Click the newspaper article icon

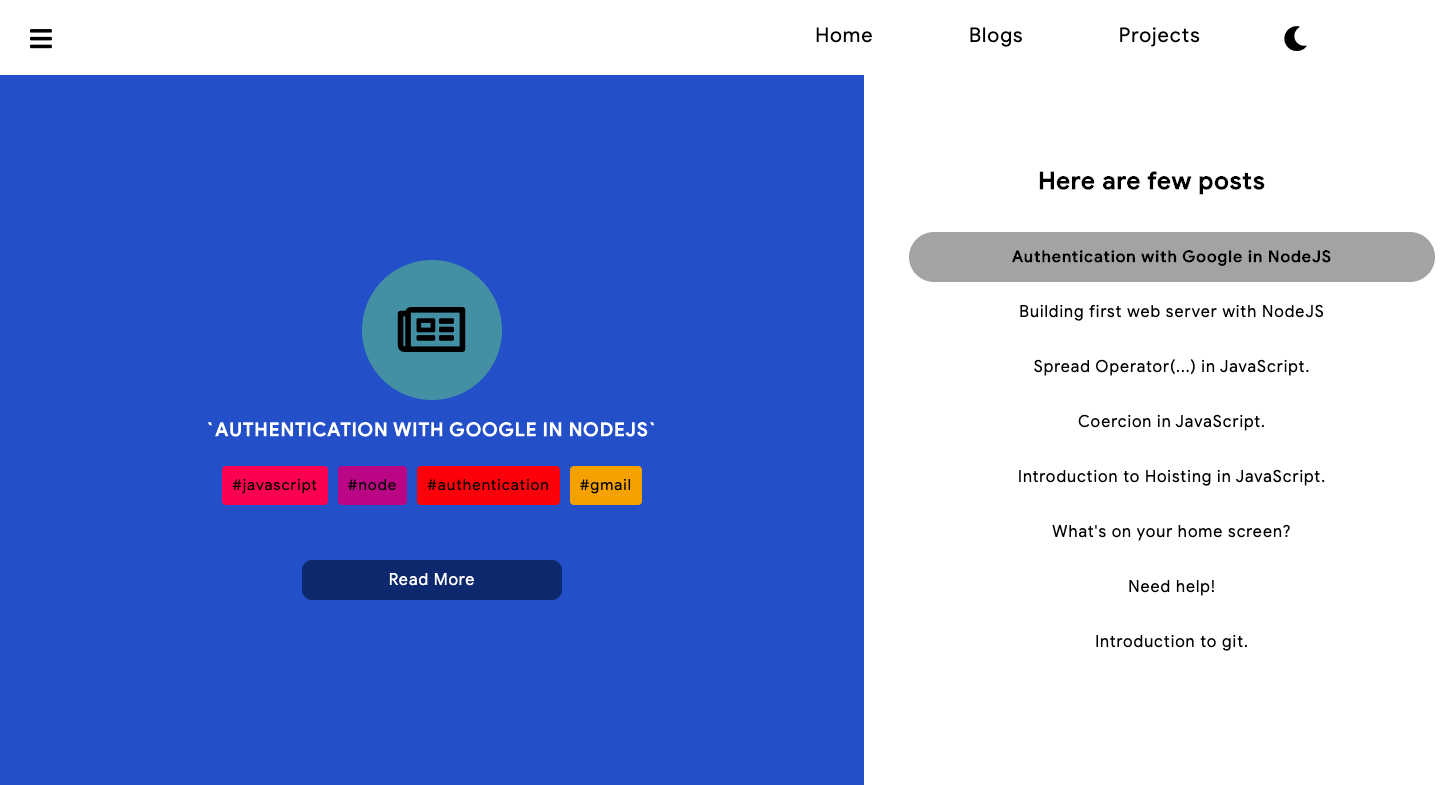coord(432,329)
